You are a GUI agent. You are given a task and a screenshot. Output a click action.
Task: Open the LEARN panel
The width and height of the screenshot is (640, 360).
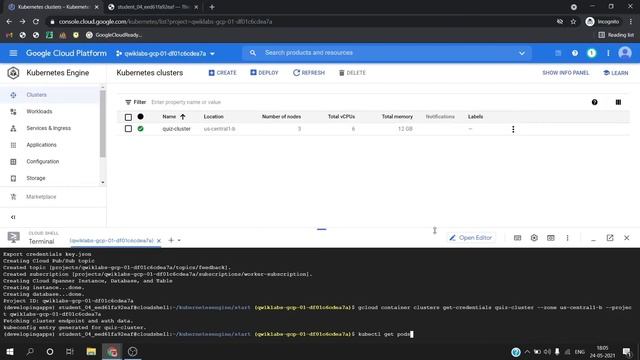click(x=616, y=73)
